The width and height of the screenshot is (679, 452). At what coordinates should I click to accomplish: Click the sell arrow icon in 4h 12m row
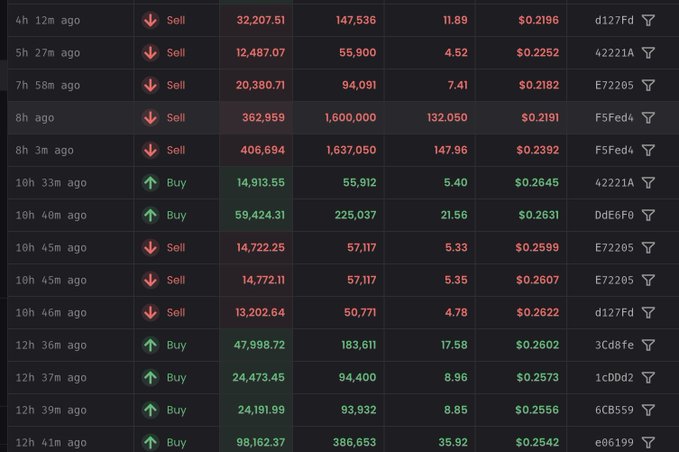(150, 20)
